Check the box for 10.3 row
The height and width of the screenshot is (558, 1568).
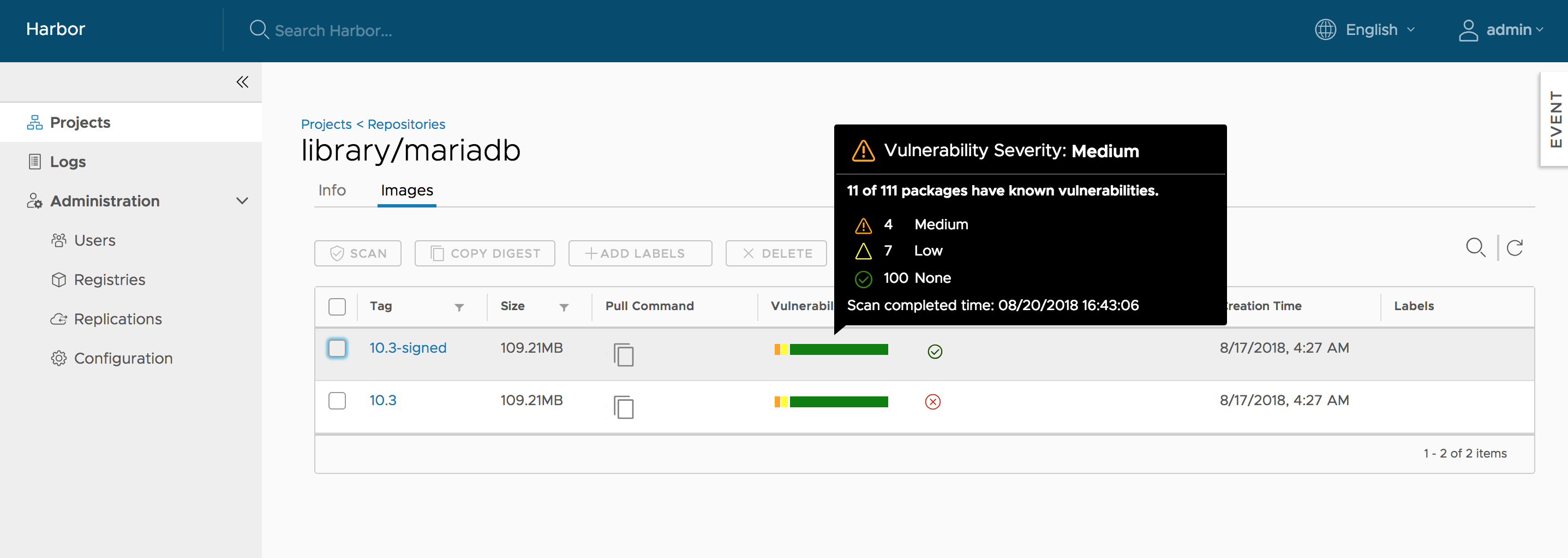(337, 401)
